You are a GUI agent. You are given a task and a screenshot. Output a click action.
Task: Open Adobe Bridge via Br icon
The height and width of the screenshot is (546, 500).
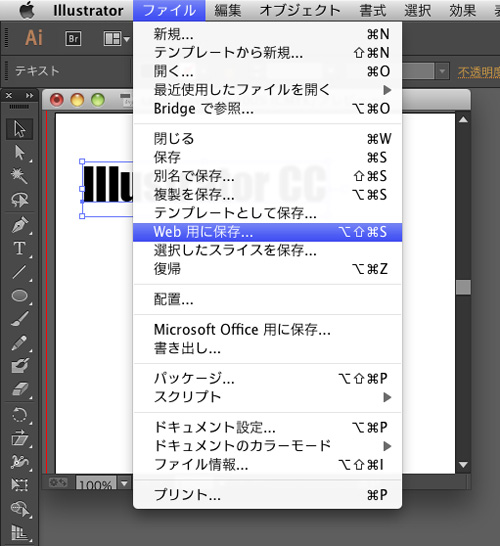(73, 38)
